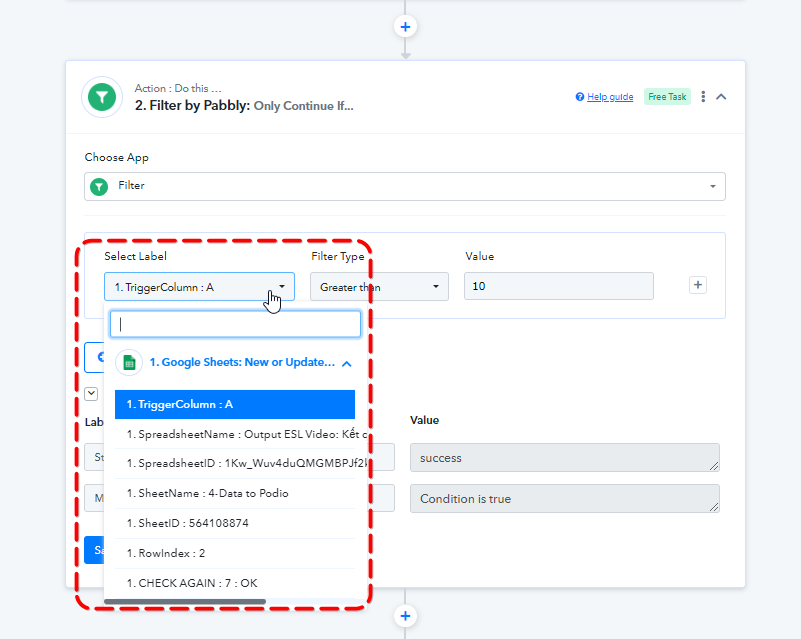This screenshot has width=801, height=639.
Task: Open the three-dot step options menu
Action: tap(703, 97)
